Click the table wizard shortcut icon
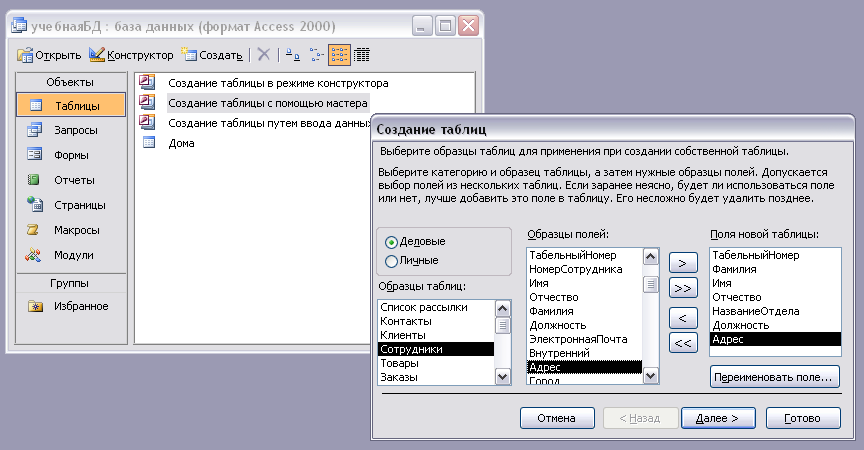 (147, 102)
